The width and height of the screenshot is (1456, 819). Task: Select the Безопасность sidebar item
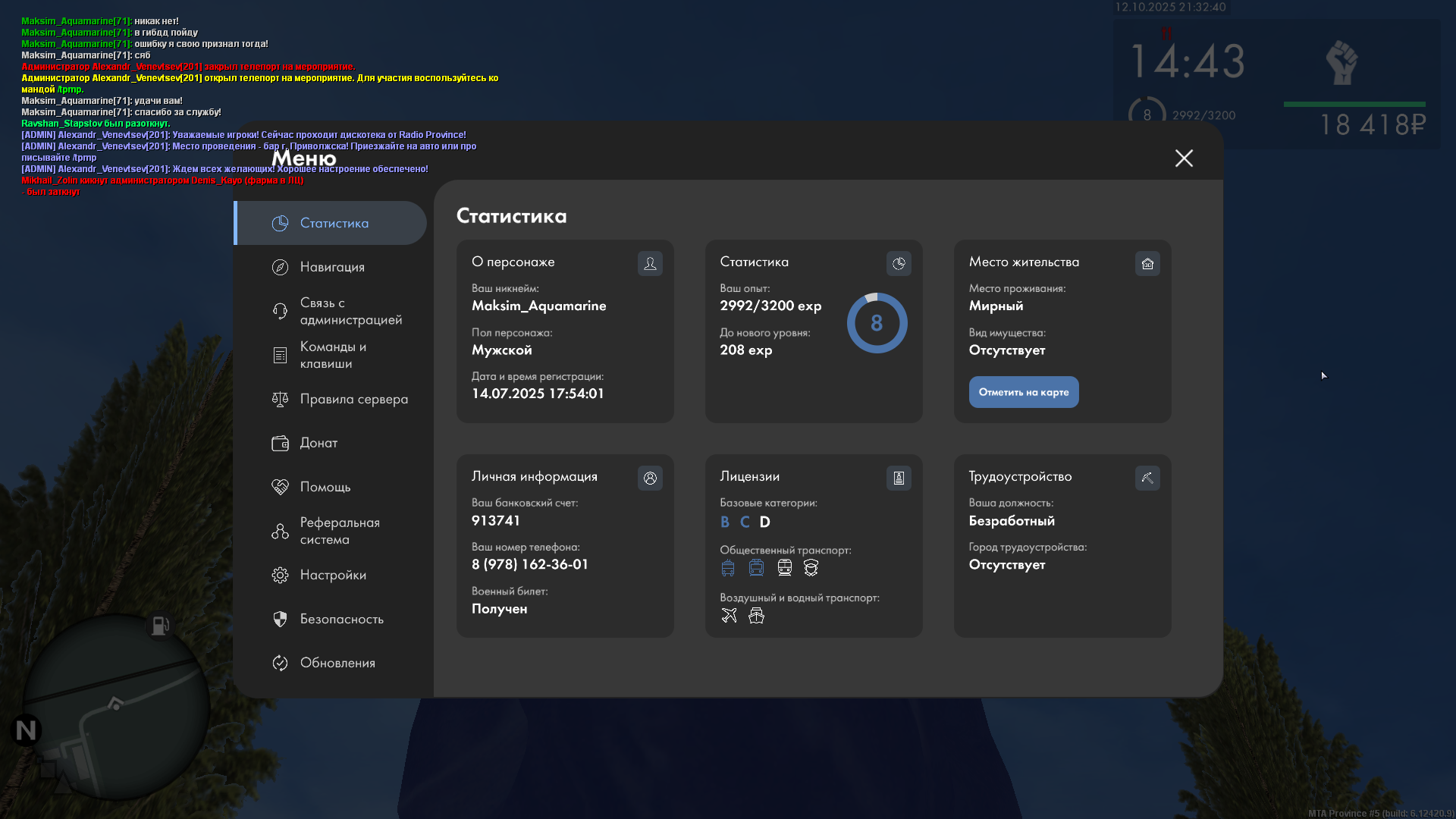[x=341, y=619]
